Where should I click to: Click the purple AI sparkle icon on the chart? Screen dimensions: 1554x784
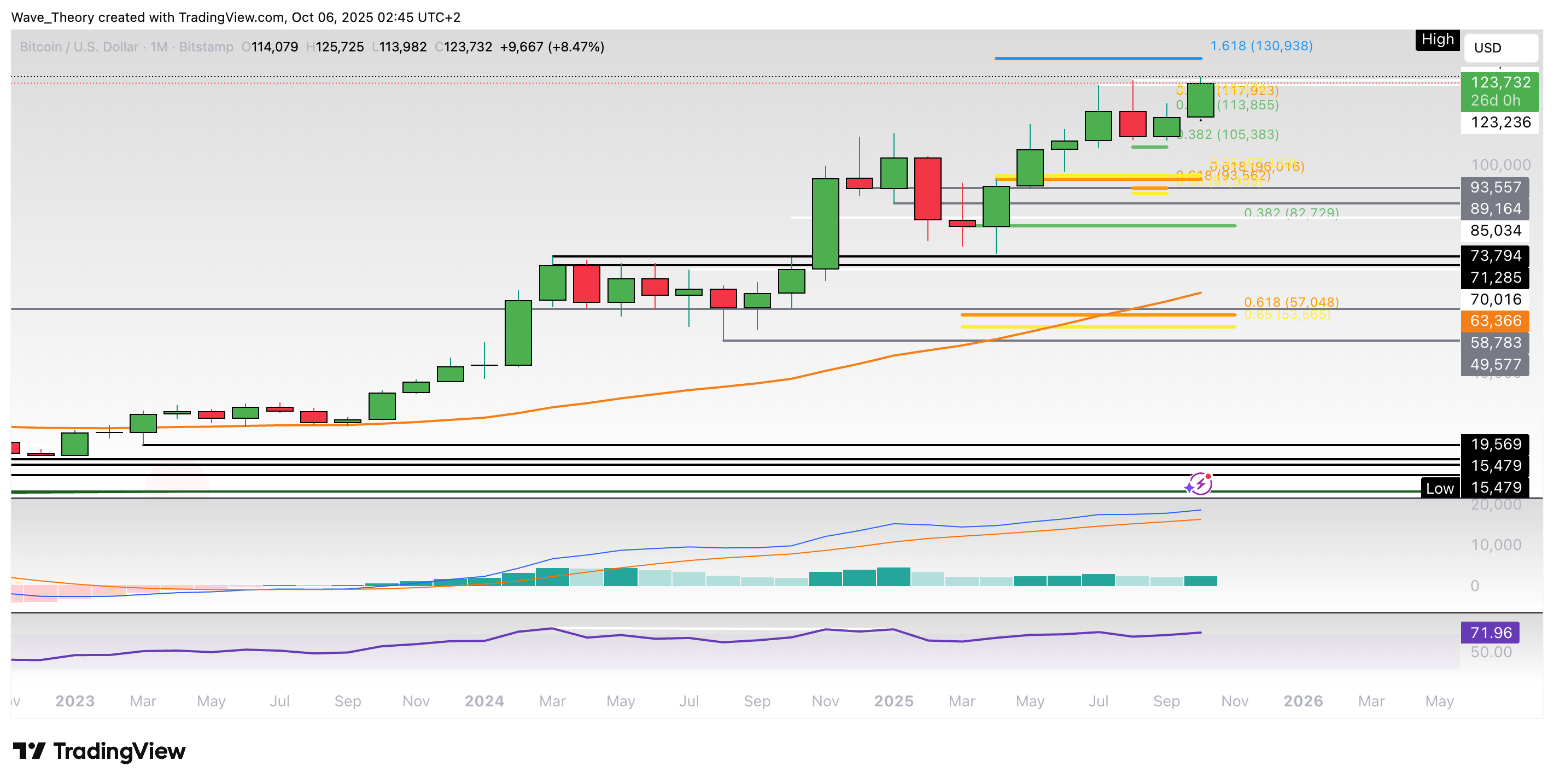click(1199, 484)
